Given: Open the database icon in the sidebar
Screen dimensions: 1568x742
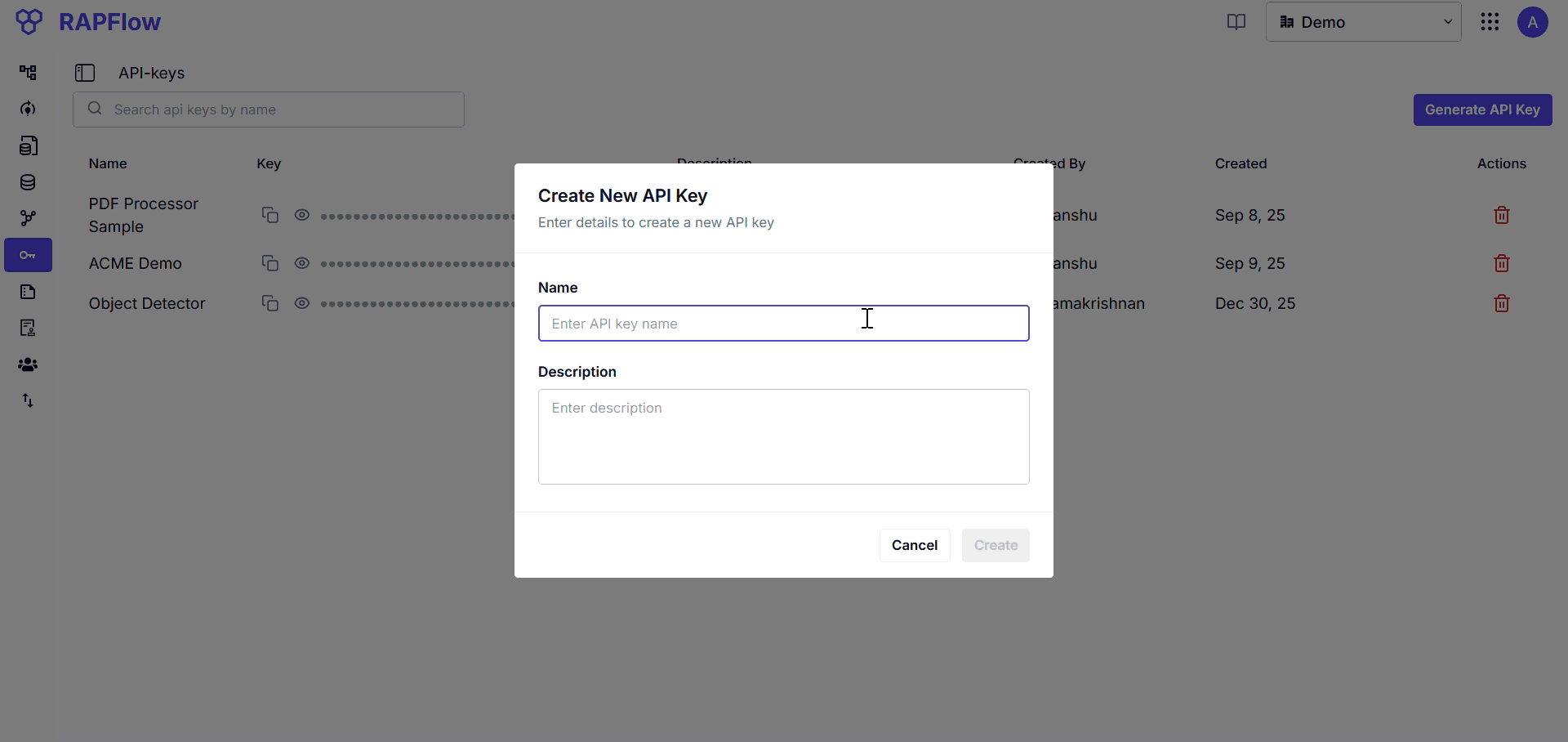Looking at the screenshot, I should (28, 182).
